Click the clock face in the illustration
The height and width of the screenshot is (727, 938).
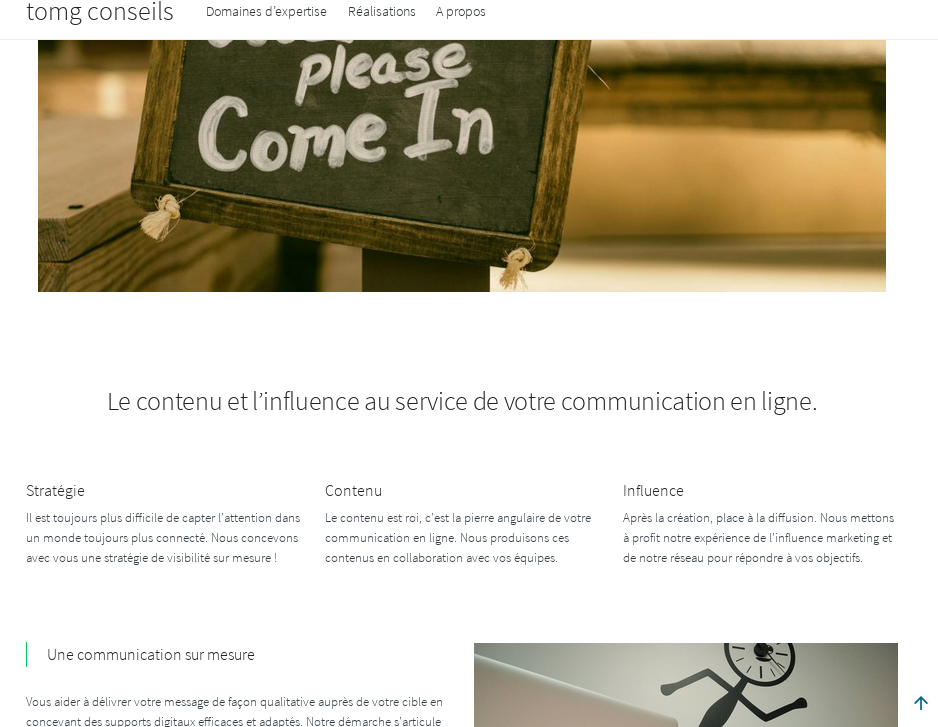(760, 660)
